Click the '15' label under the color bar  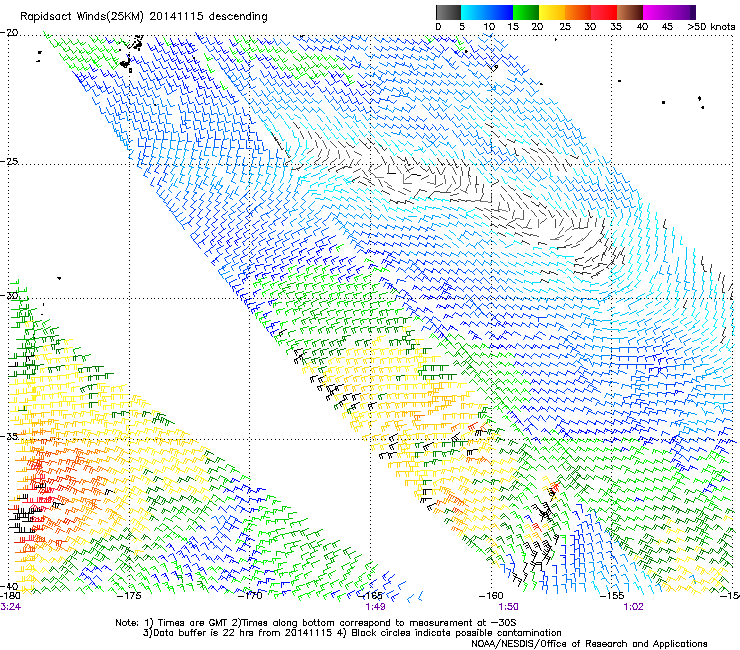(513, 27)
